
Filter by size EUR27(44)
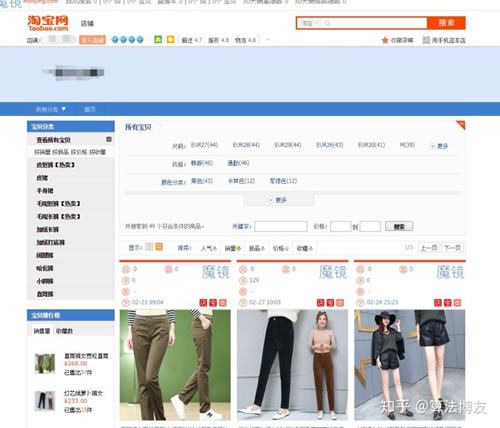click(204, 145)
